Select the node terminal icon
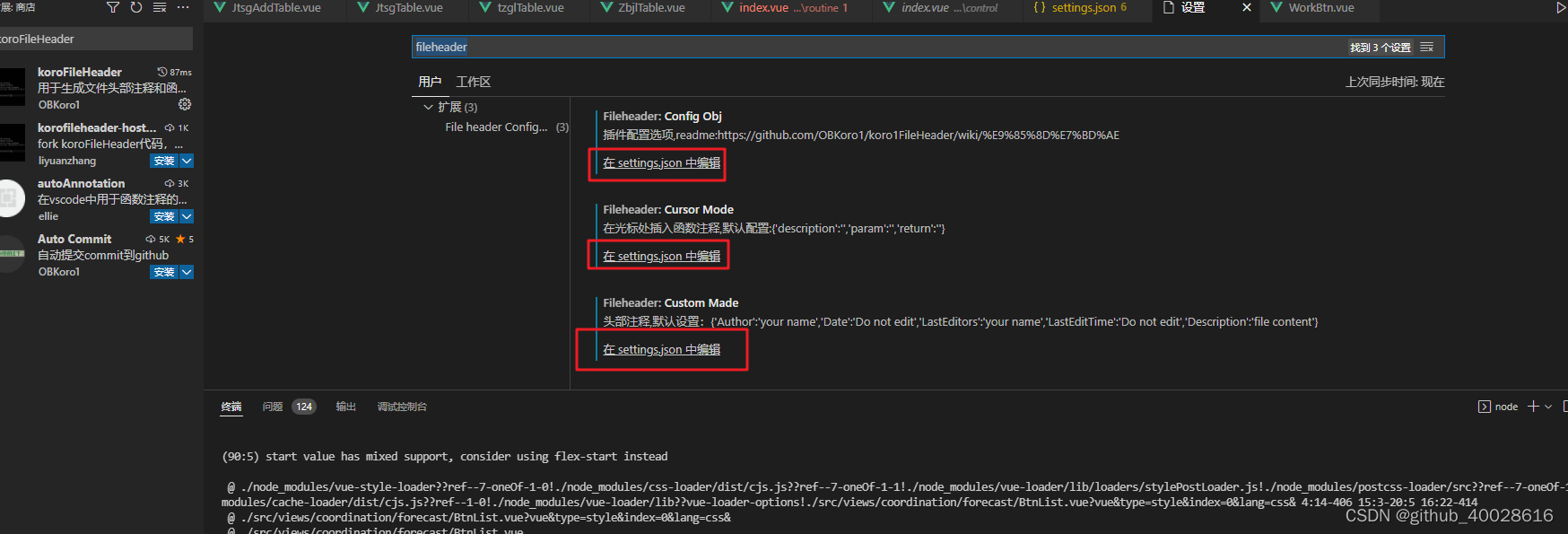Viewport: 1568px width, 534px height. click(1484, 407)
